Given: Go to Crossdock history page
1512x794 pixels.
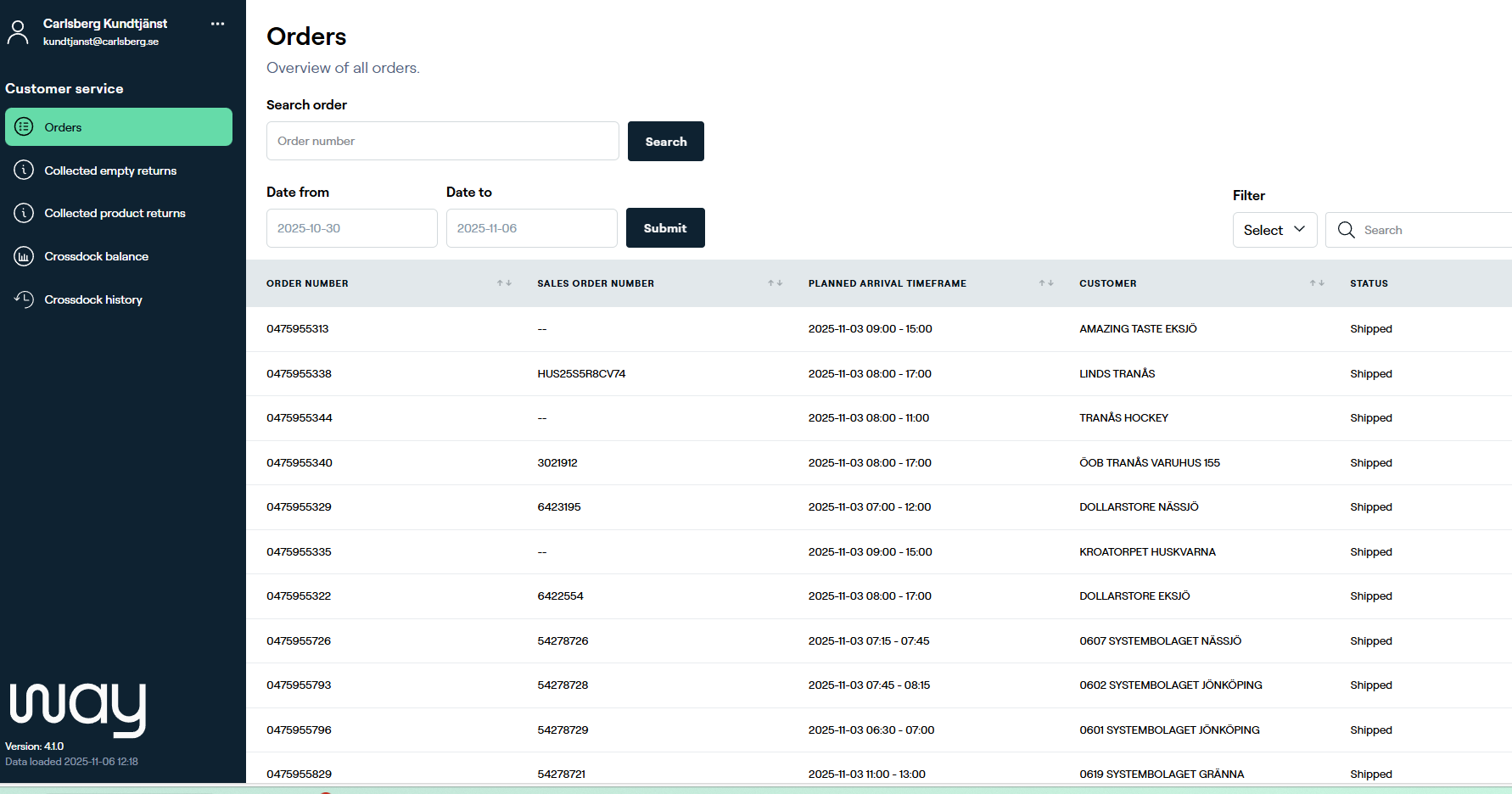Looking at the screenshot, I should (93, 299).
